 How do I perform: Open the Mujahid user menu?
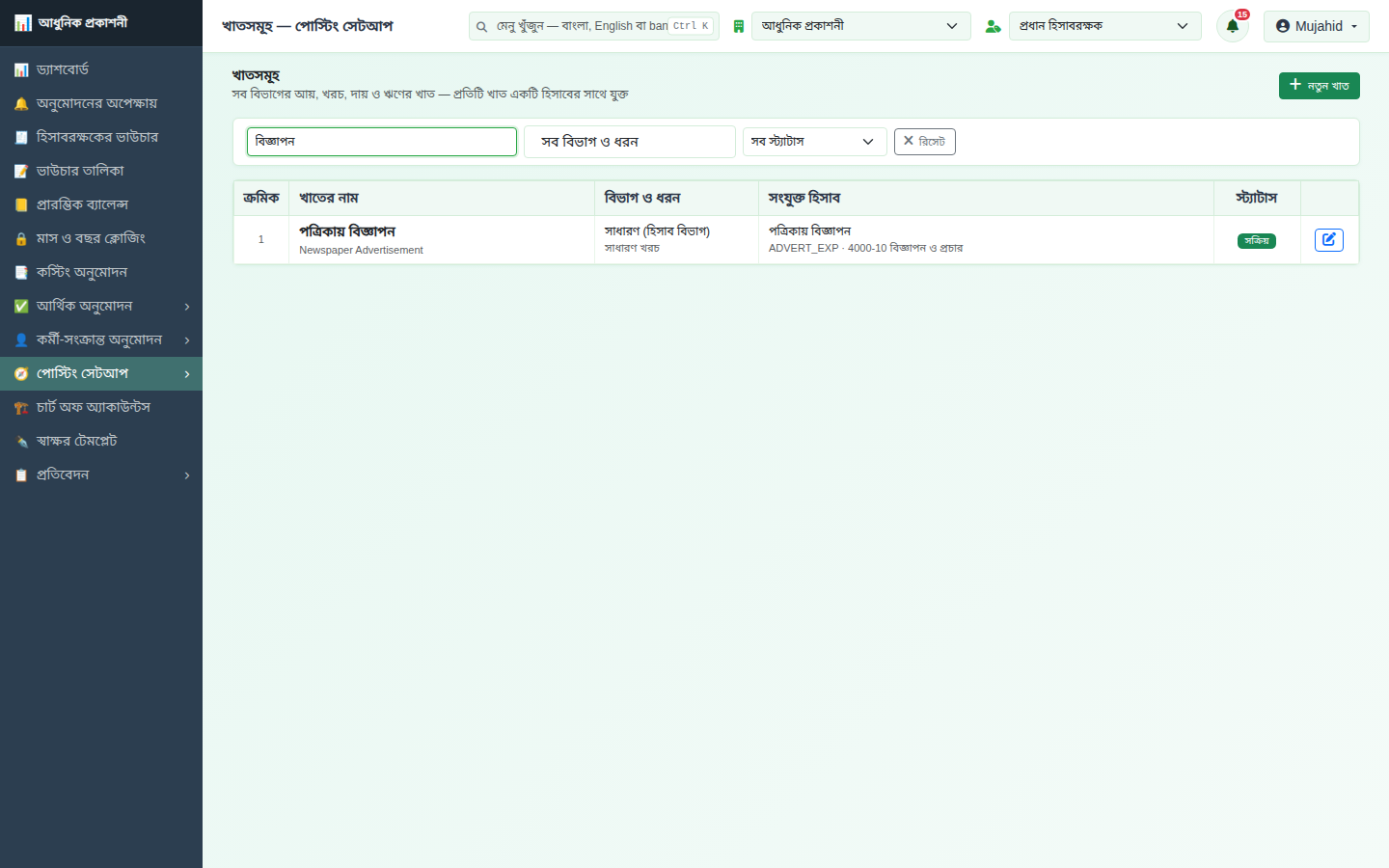(1316, 26)
